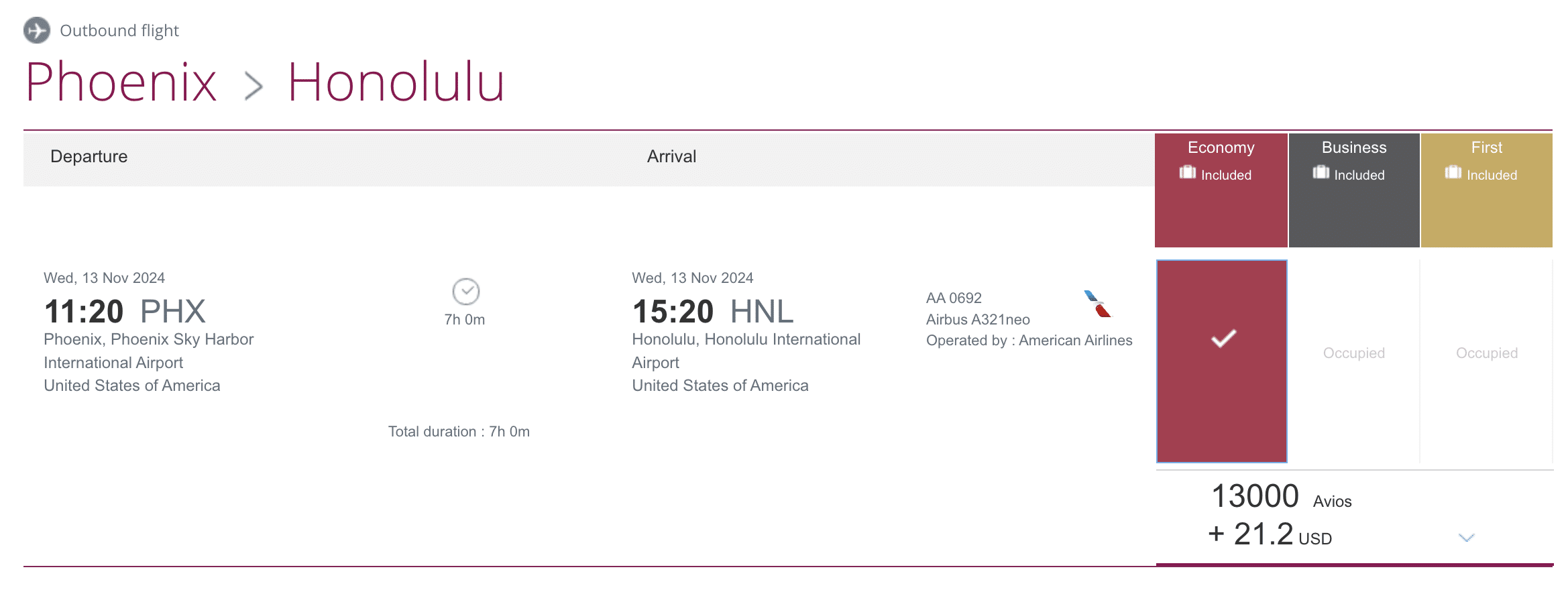
Task: Click the clock icon above flight duration
Action: tap(465, 292)
